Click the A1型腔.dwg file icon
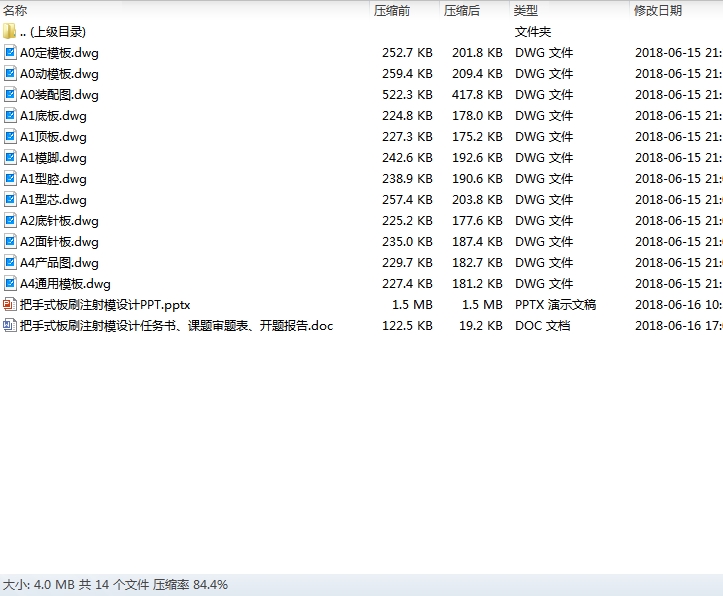This screenshot has height=596, width=723. (x=10, y=178)
